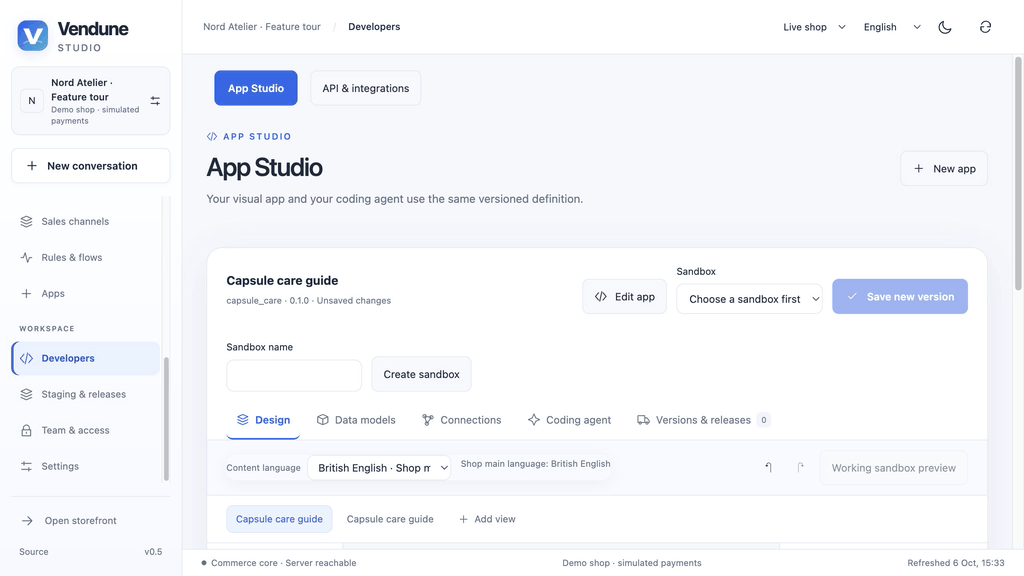Open Versions & releases tab

pyautogui.click(x=703, y=420)
